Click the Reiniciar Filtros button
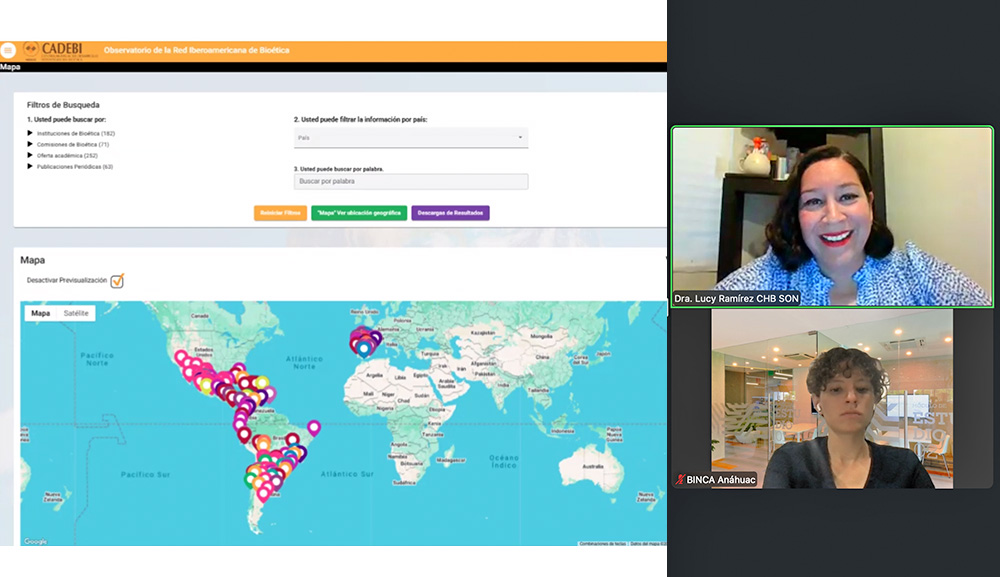The width and height of the screenshot is (1000, 577). click(280, 213)
